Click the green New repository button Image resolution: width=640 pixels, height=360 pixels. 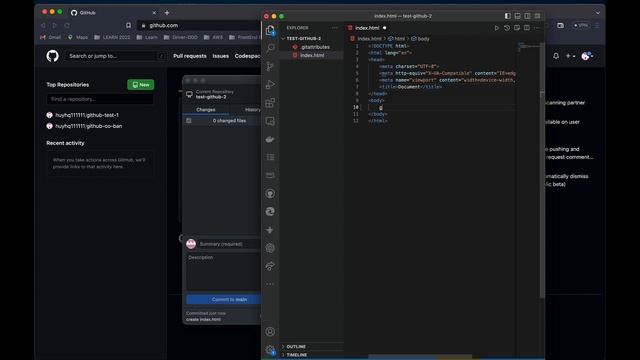point(140,84)
